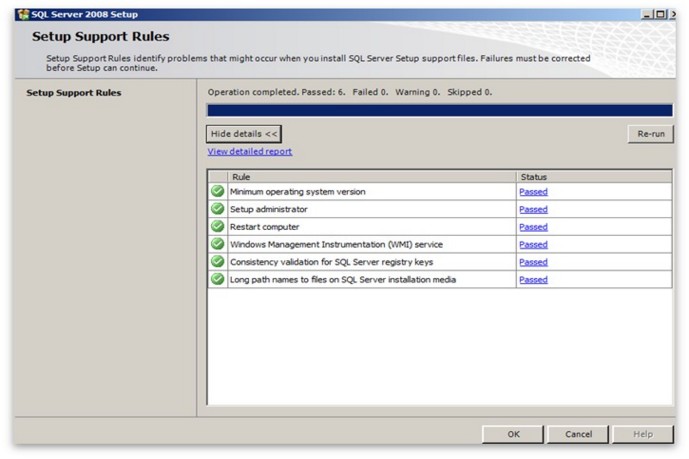Open Passed link for Long path names rule

[x=533, y=280]
